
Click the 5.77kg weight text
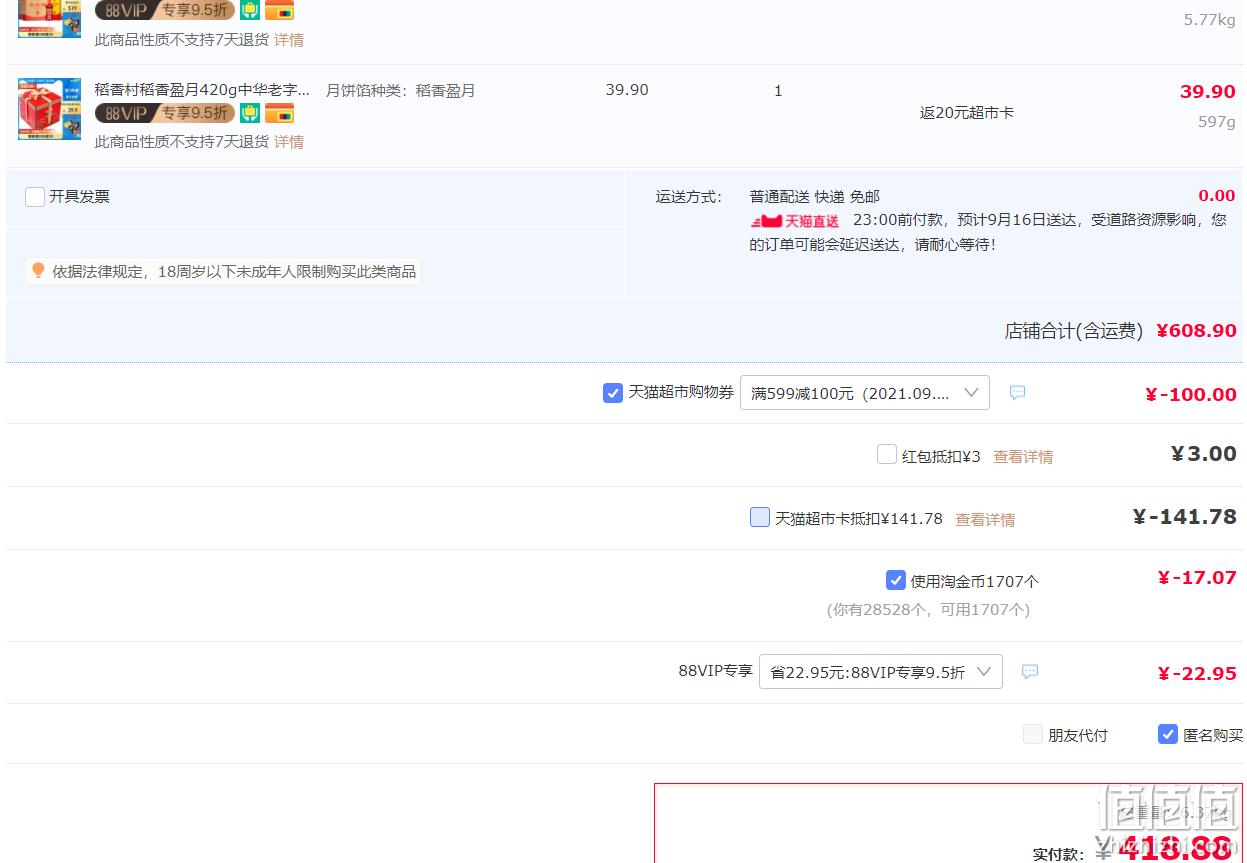(1210, 20)
